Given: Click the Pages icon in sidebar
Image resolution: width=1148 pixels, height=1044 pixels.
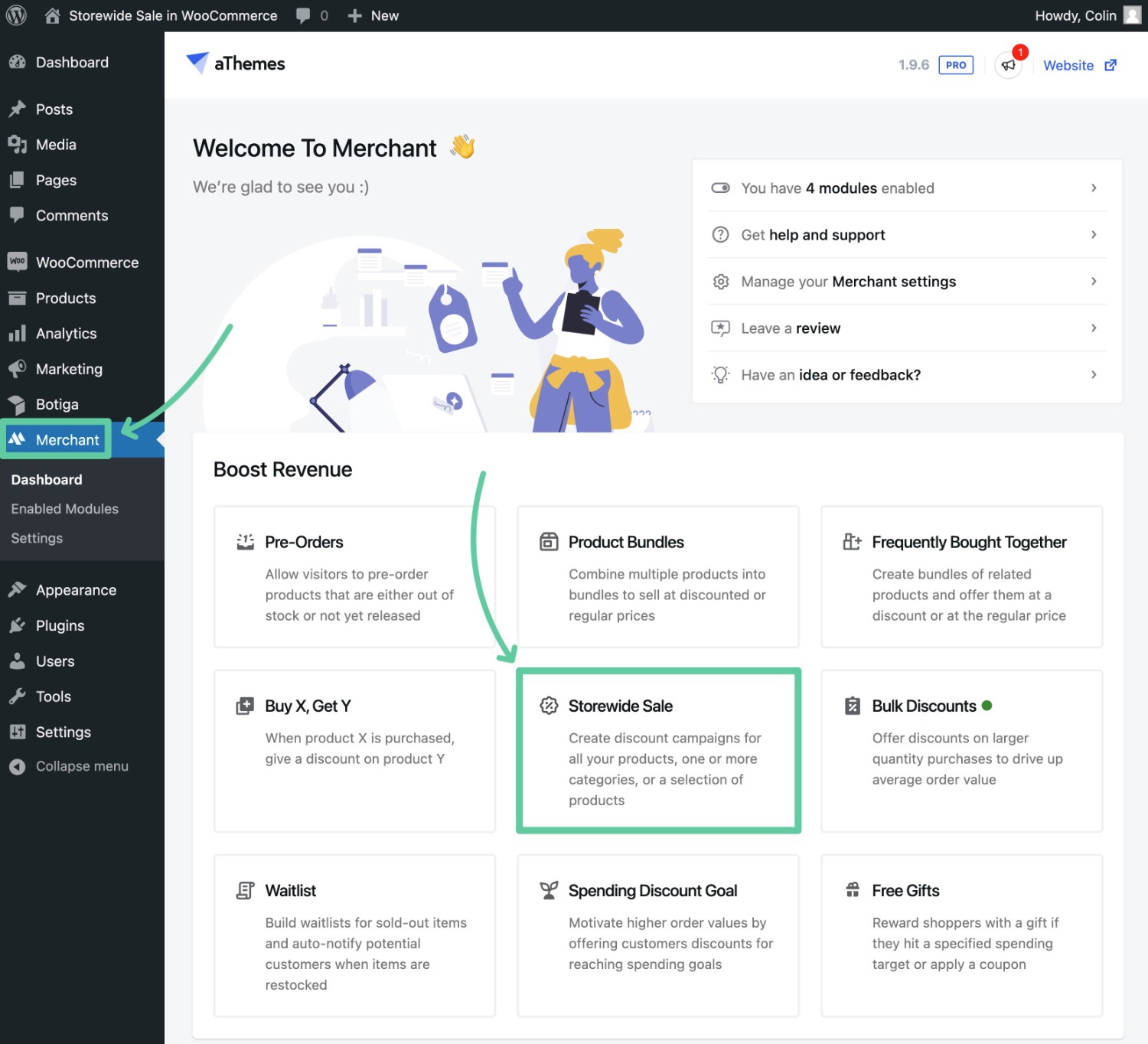Looking at the screenshot, I should point(17,180).
